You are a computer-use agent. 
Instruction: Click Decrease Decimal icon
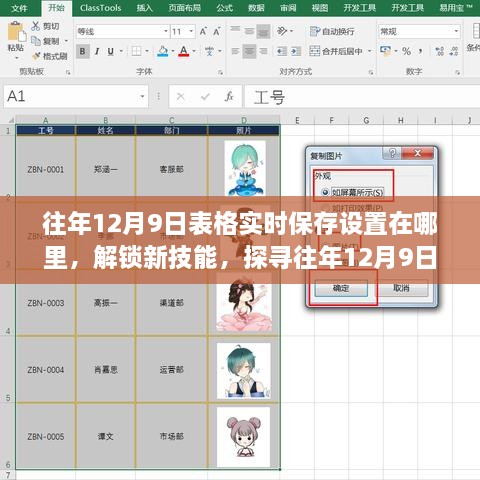(454, 51)
